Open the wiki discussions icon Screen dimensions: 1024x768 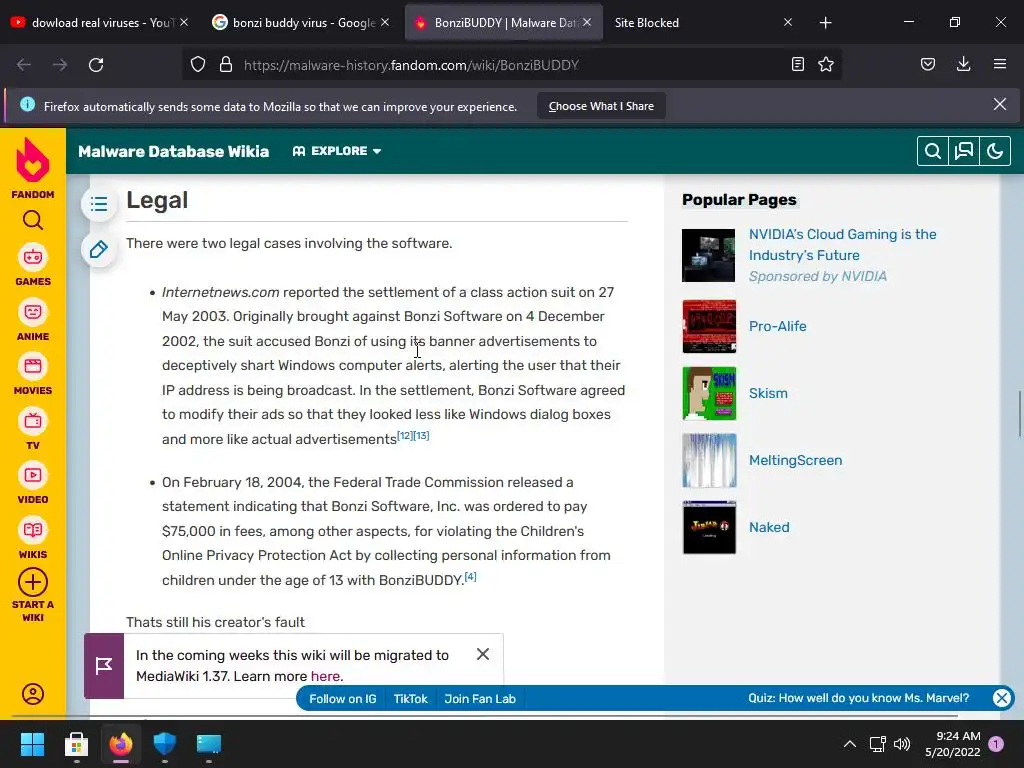[964, 152]
